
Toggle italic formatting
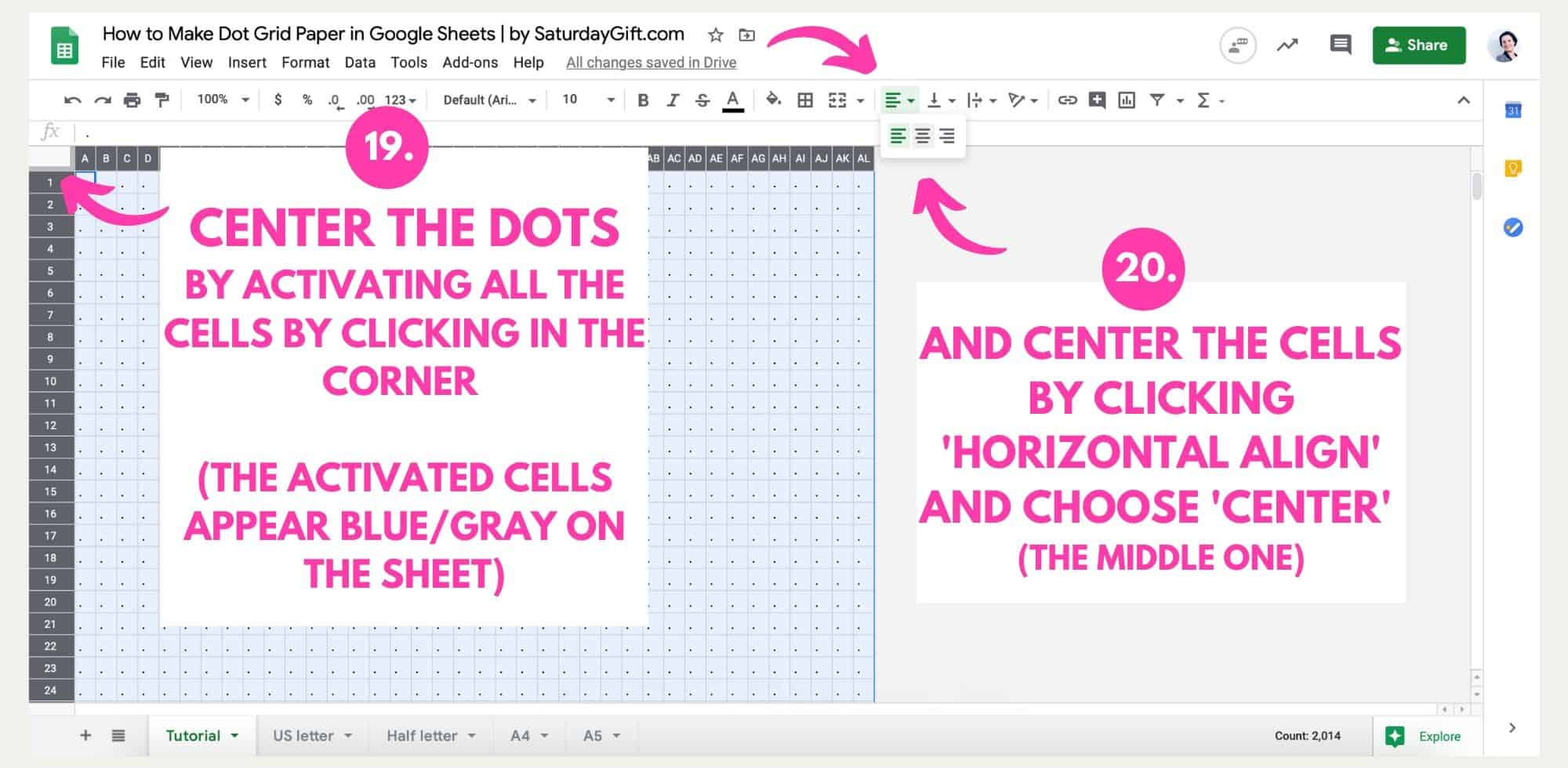673,100
